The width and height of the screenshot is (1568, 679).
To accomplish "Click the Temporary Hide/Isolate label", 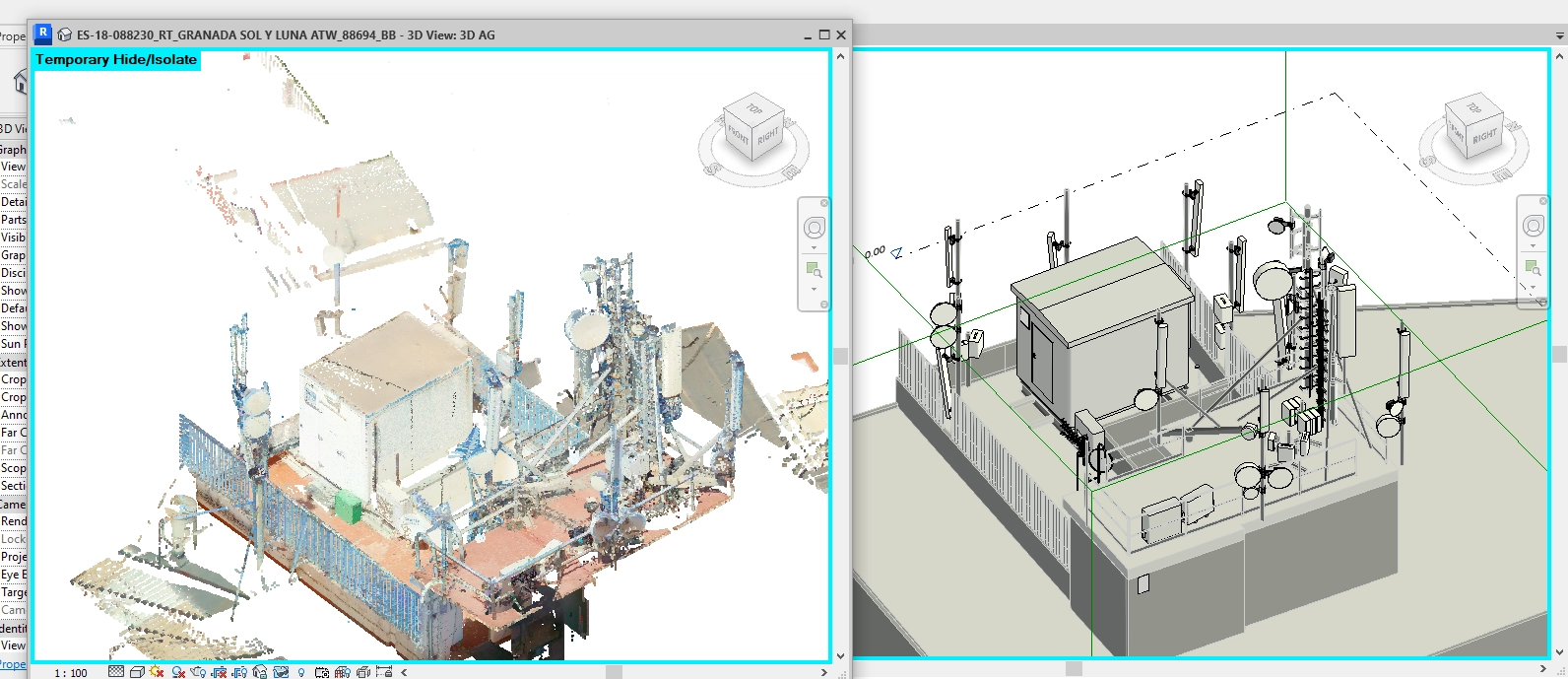I will click(116, 60).
